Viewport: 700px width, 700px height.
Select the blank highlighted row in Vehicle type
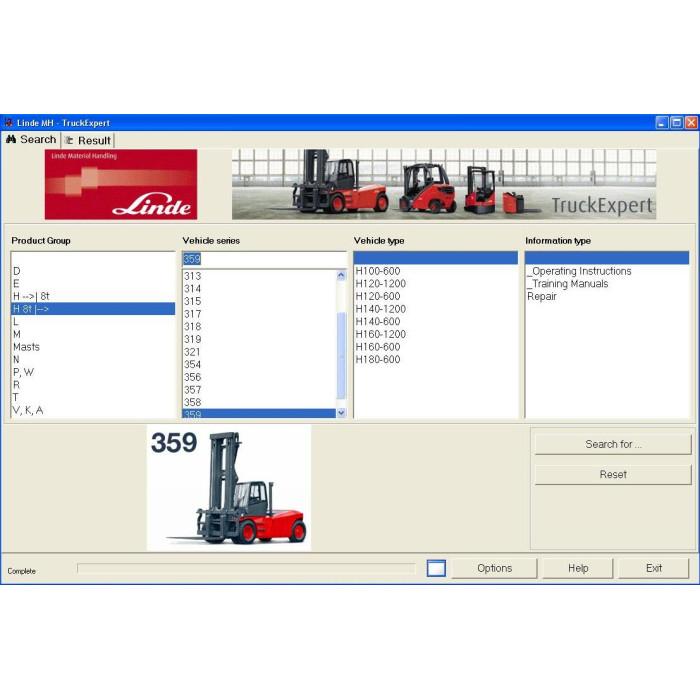[x=435, y=258]
